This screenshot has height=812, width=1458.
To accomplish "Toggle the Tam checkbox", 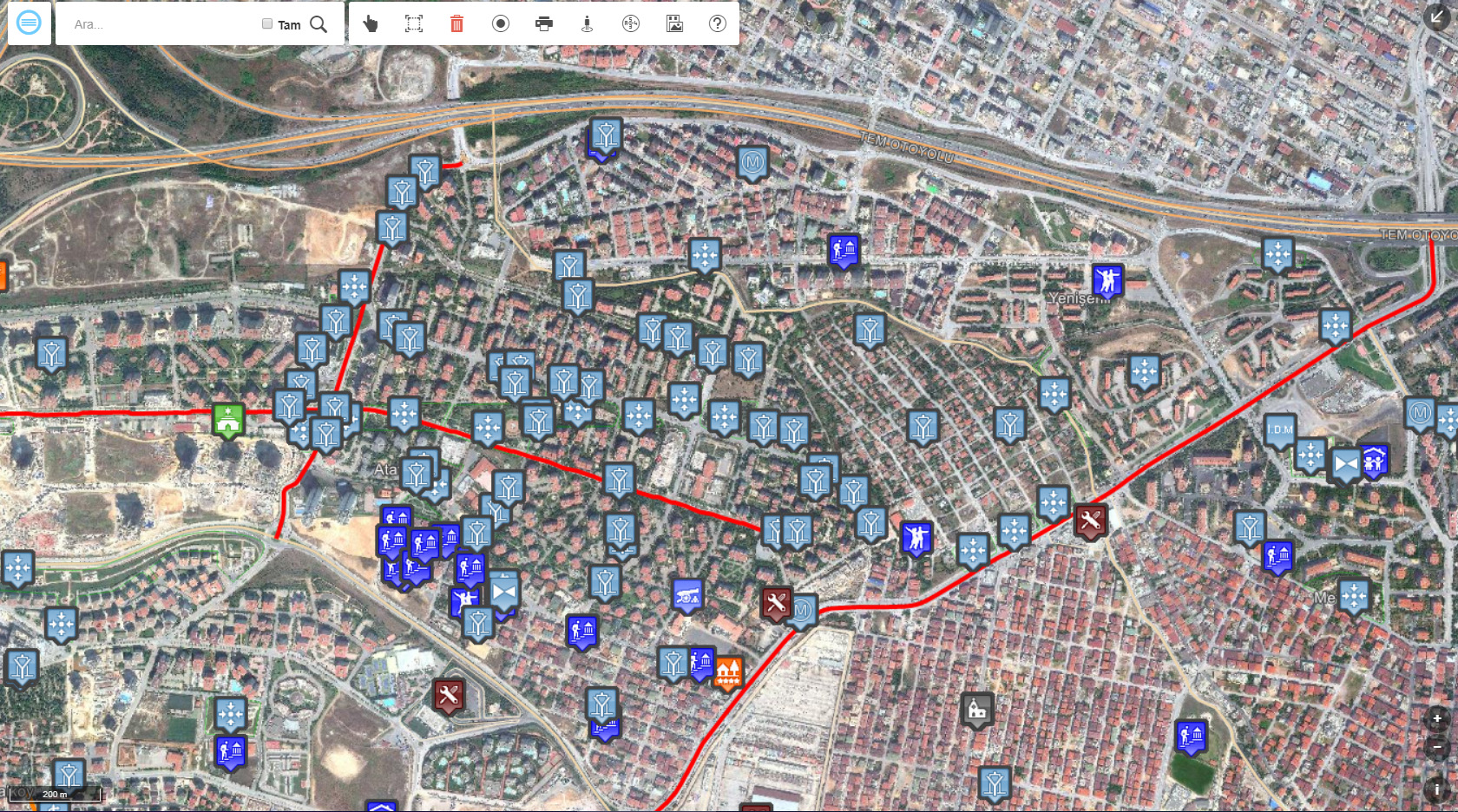I will point(267,24).
